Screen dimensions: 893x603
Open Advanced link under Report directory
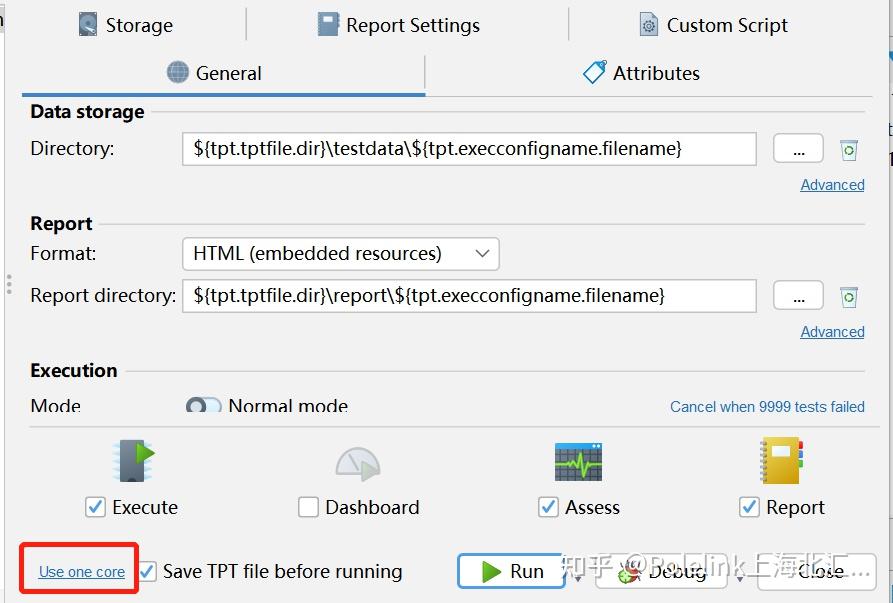(x=832, y=332)
